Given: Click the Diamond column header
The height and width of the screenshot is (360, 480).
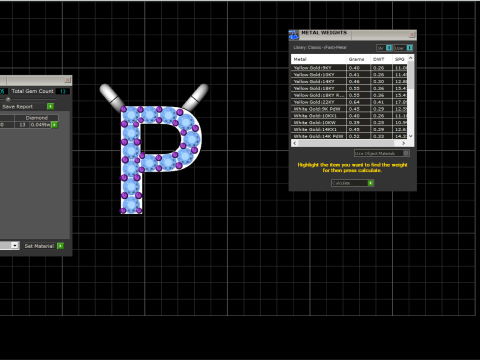Looking at the screenshot, I should click(37, 118).
